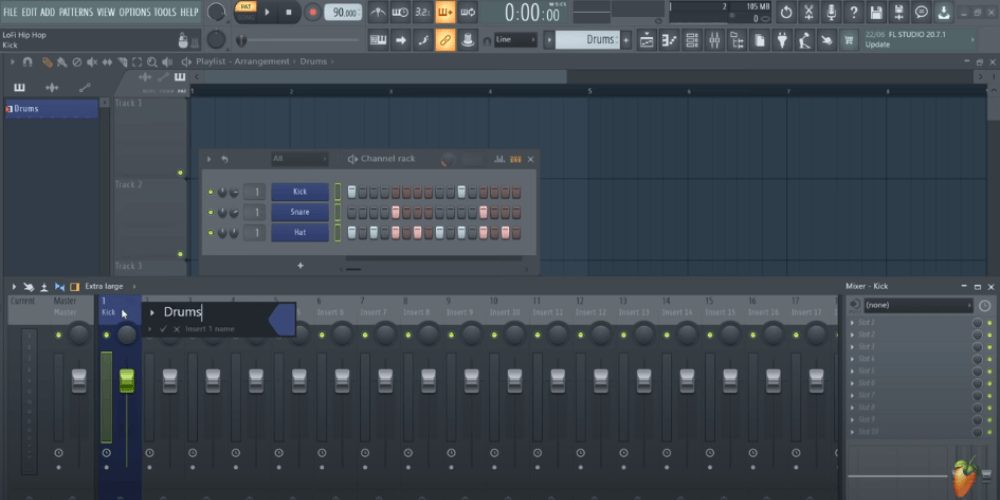Select the playlist zoom magnifier tool
This screenshot has height=500, width=1000.
tap(152, 62)
